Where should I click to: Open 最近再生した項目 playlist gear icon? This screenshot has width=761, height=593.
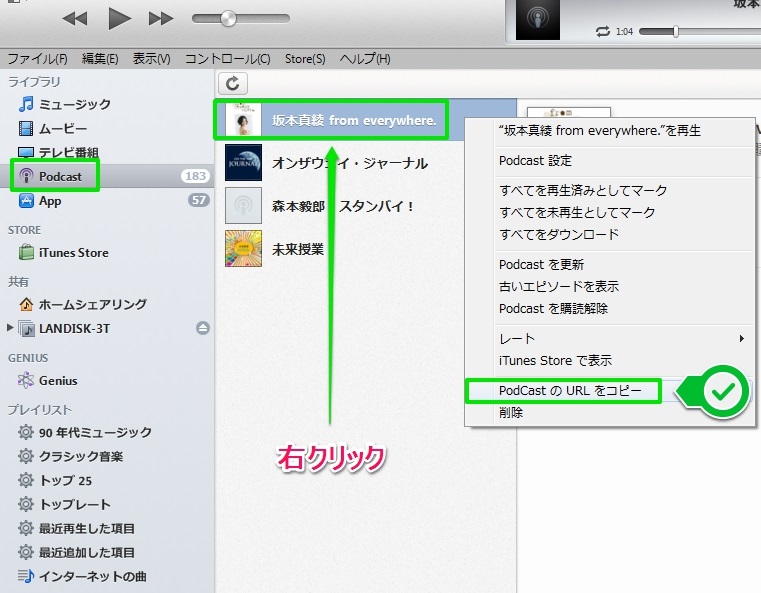click(x=26, y=528)
